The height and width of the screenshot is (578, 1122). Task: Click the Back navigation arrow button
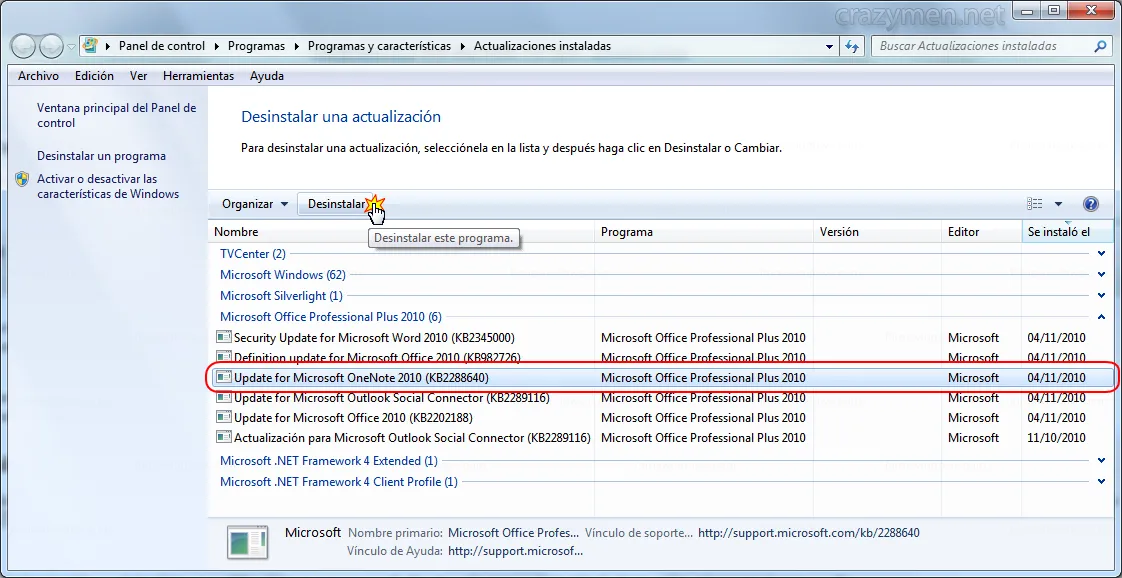[24, 46]
